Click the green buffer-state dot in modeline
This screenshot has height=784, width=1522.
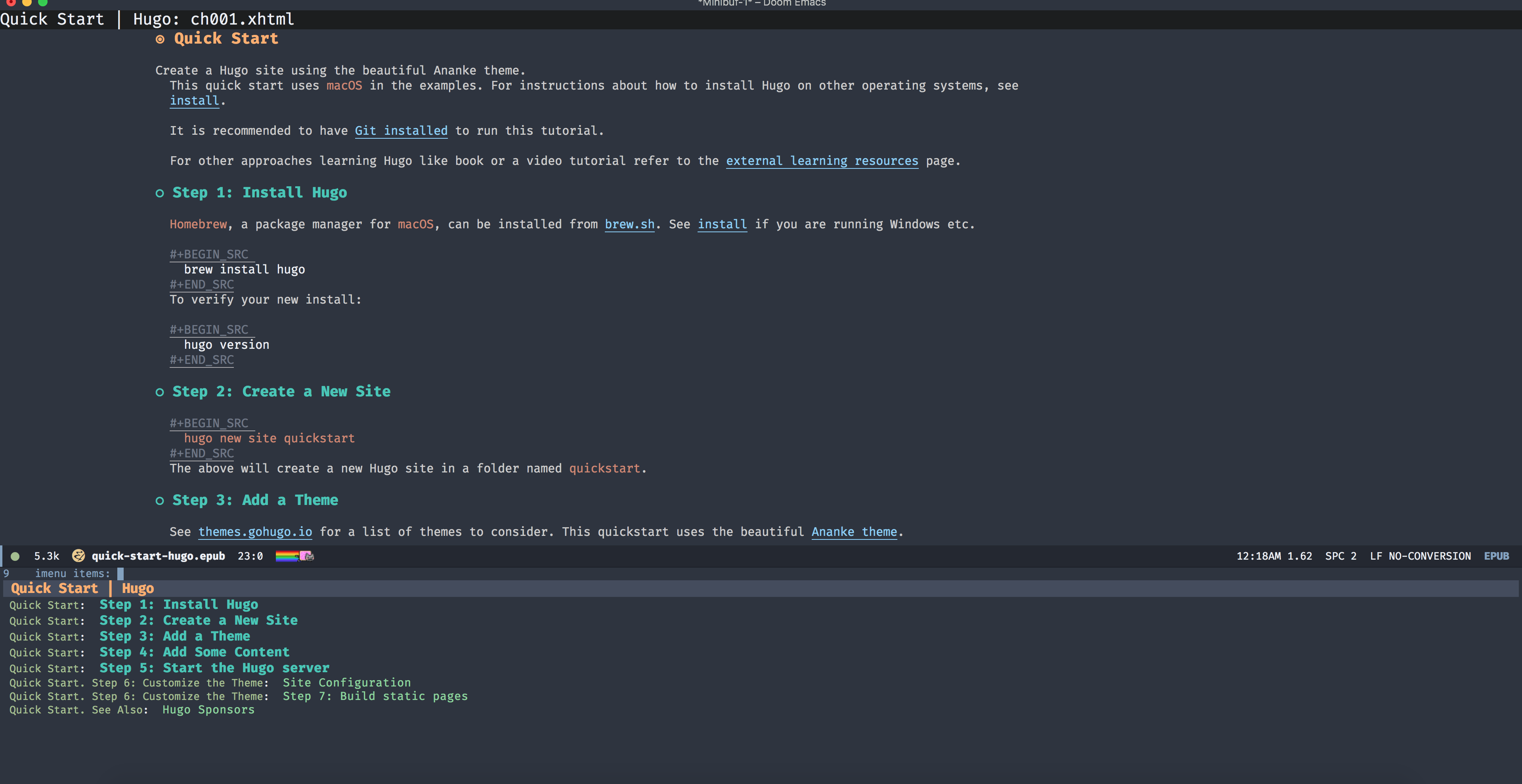click(15, 556)
